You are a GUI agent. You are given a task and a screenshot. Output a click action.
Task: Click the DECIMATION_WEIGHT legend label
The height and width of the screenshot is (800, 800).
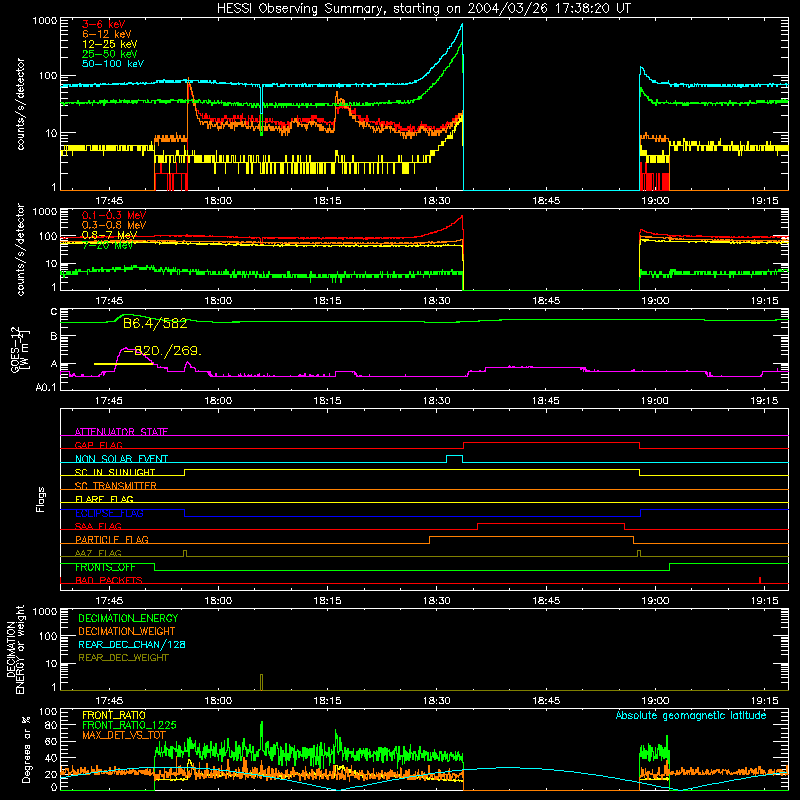point(127,631)
